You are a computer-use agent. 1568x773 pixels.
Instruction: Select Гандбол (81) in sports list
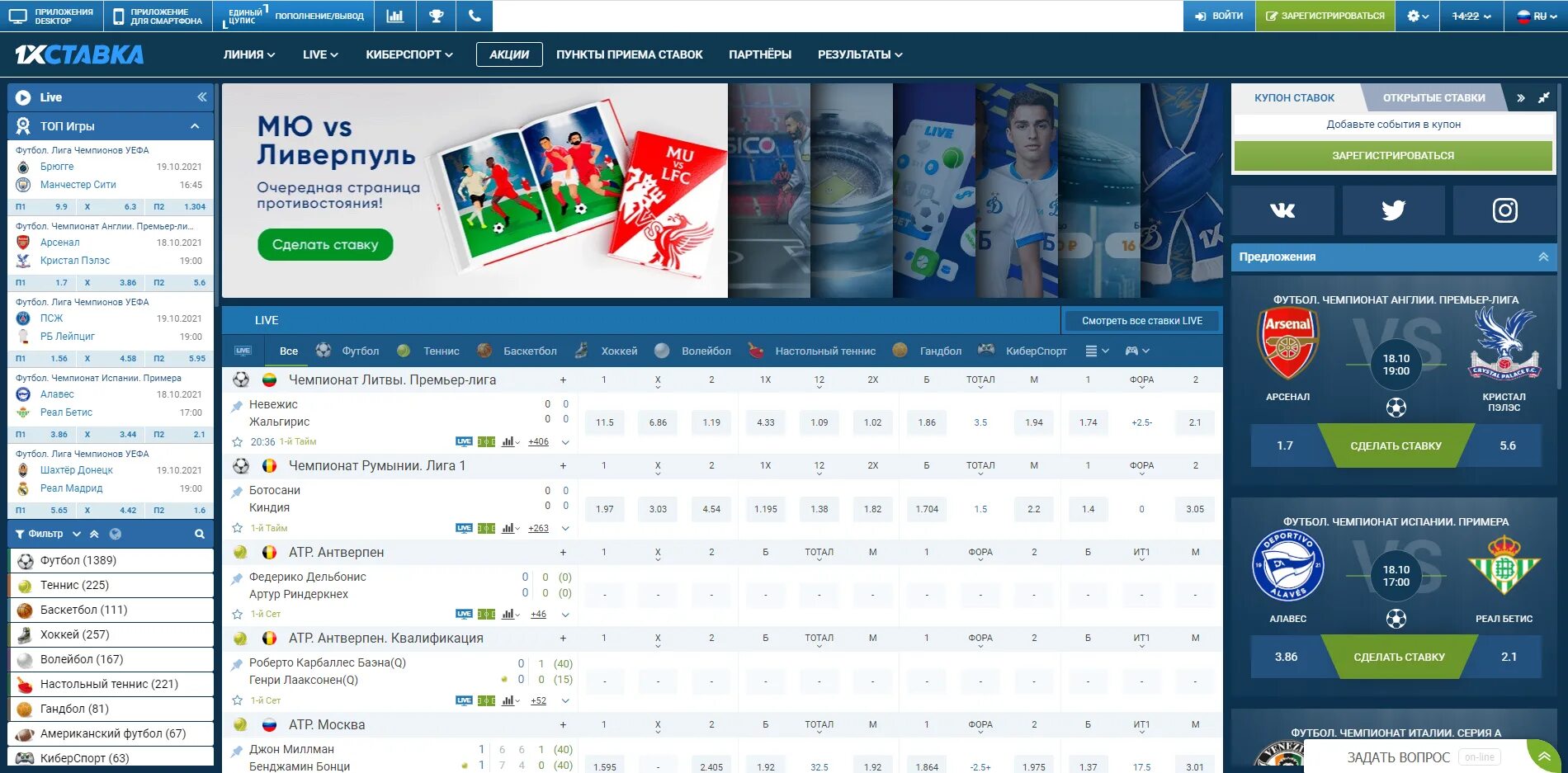[x=111, y=709]
